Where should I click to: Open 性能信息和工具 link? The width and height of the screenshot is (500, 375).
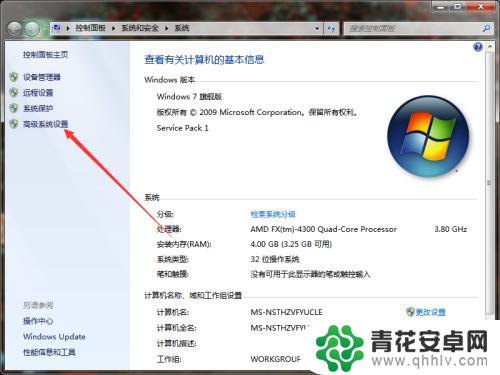pos(49,352)
